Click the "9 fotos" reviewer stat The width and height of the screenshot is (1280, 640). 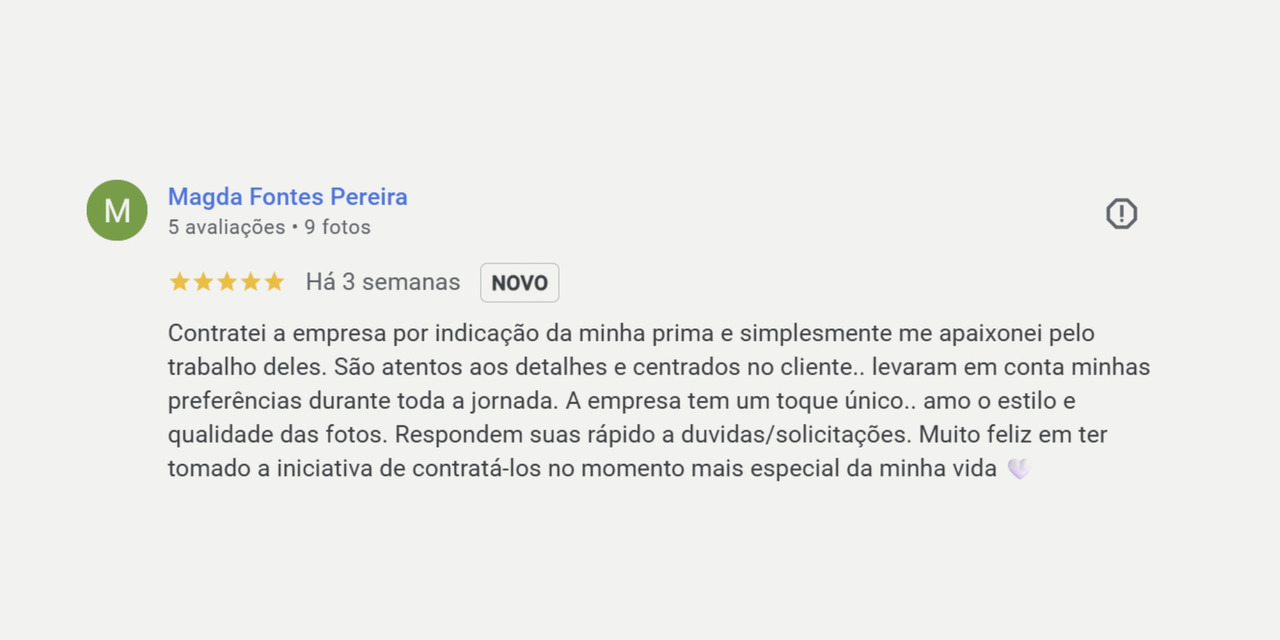click(338, 227)
